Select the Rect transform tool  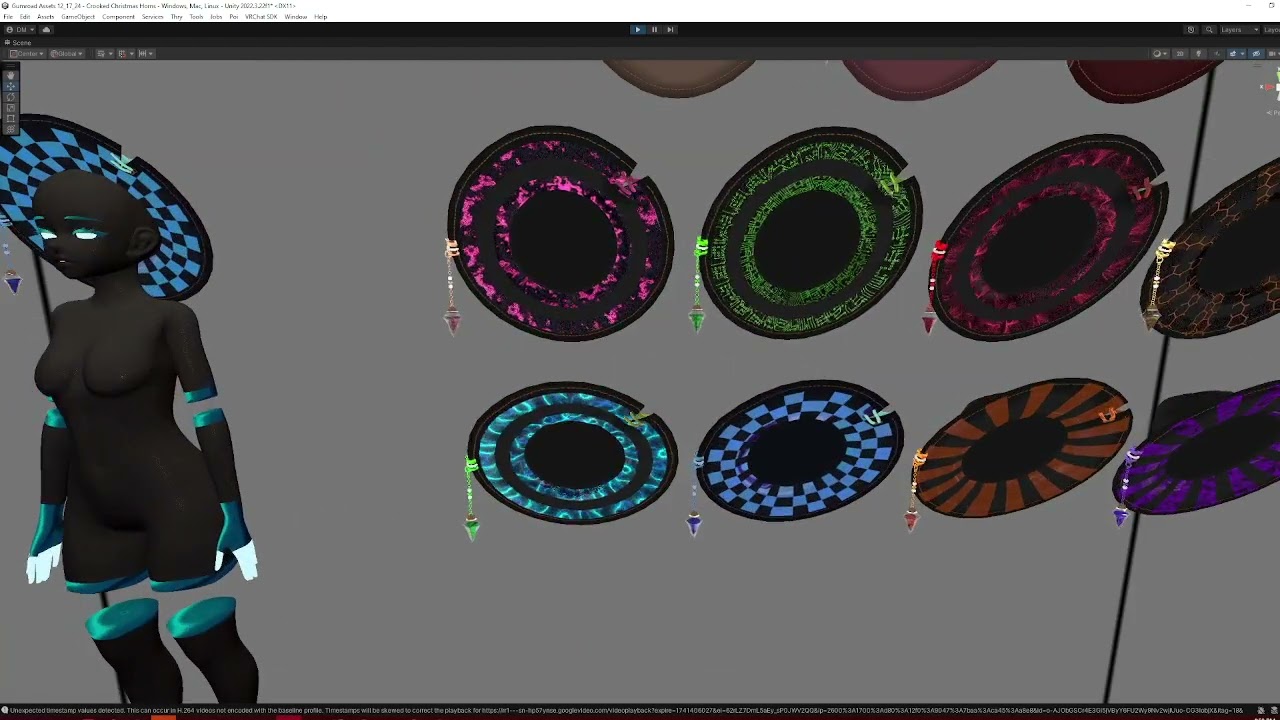point(11,118)
